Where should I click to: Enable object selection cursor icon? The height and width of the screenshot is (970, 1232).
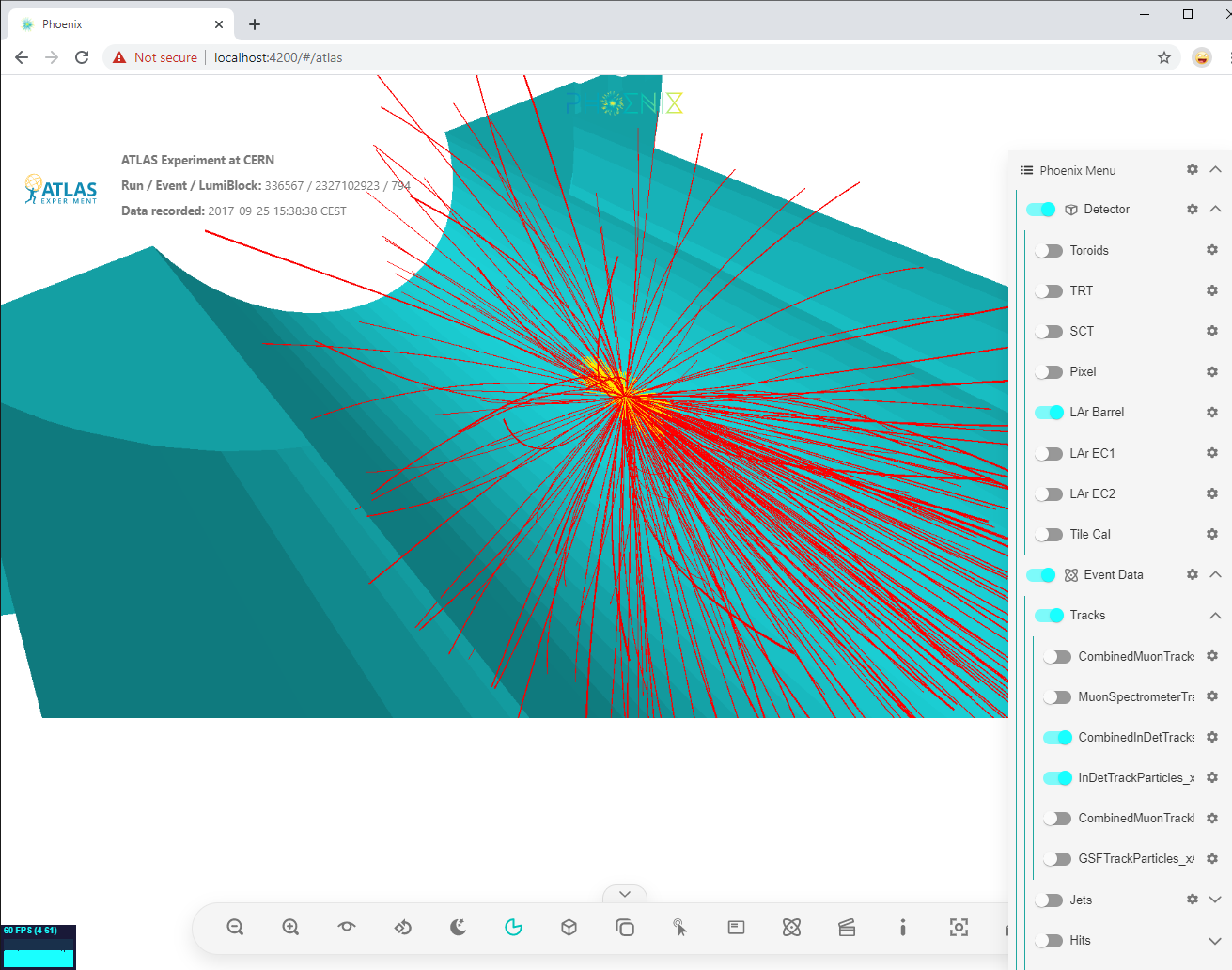pos(679,928)
